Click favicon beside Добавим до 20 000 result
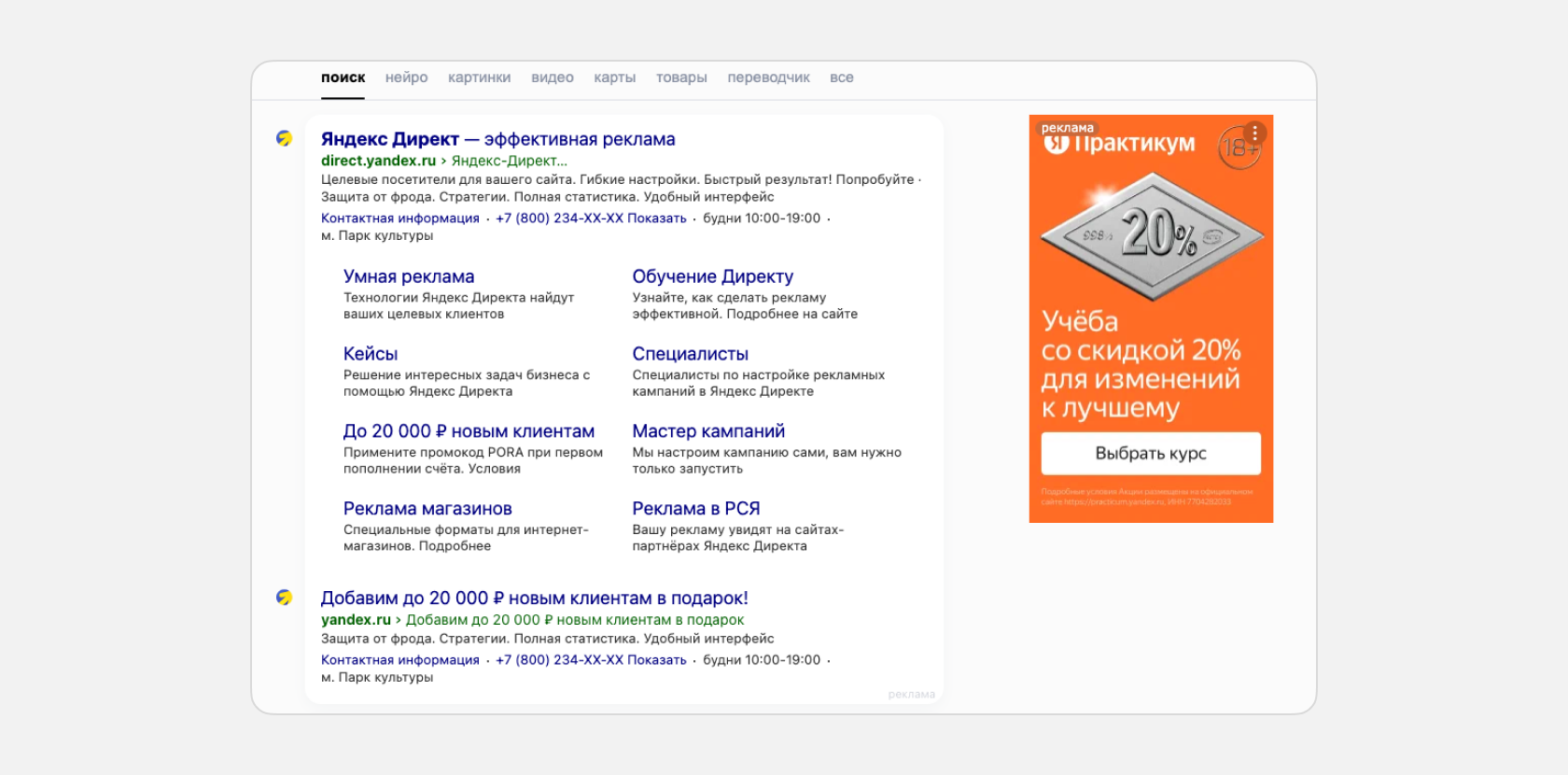1568x775 pixels. pyautogui.click(x=285, y=598)
